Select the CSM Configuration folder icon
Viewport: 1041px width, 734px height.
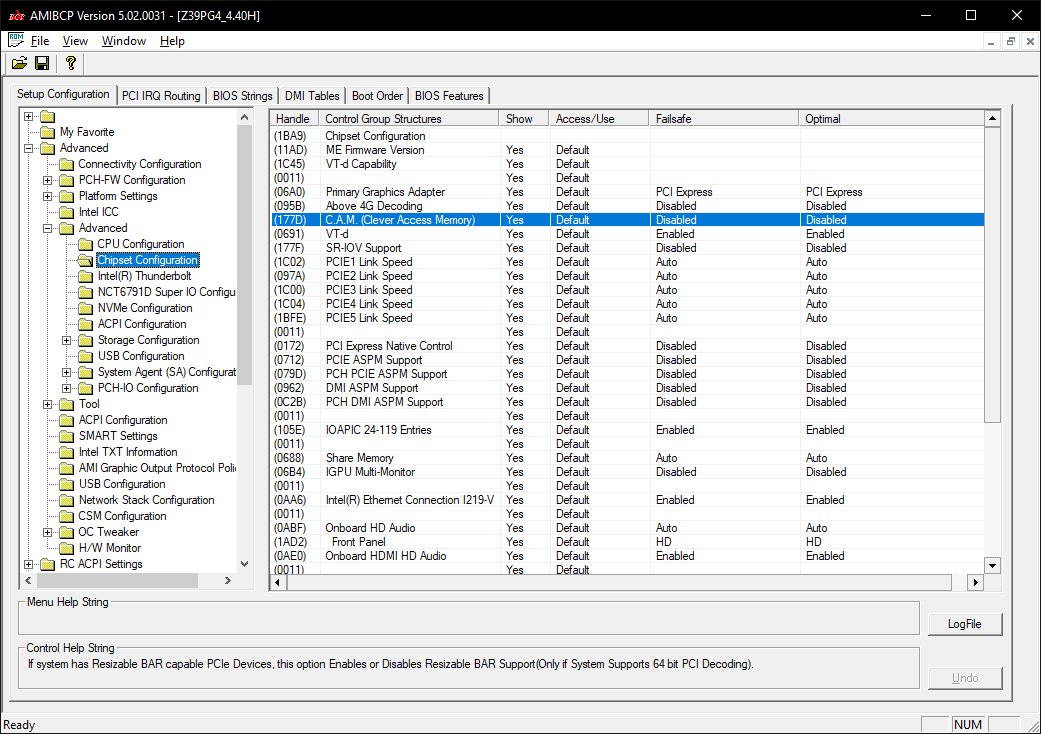click(x=66, y=516)
